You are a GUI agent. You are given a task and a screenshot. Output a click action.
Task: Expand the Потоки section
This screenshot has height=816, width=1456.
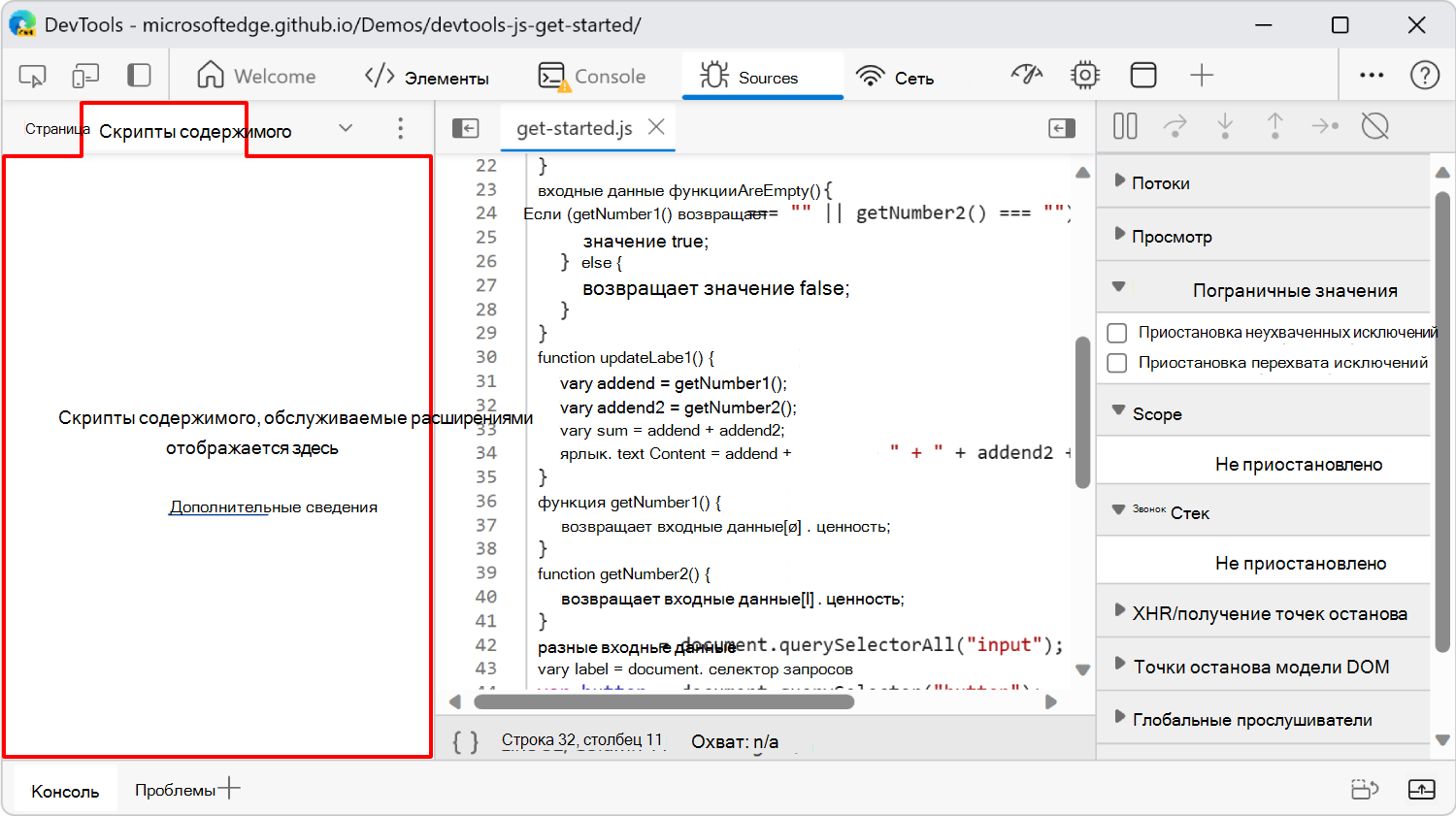point(1119,180)
